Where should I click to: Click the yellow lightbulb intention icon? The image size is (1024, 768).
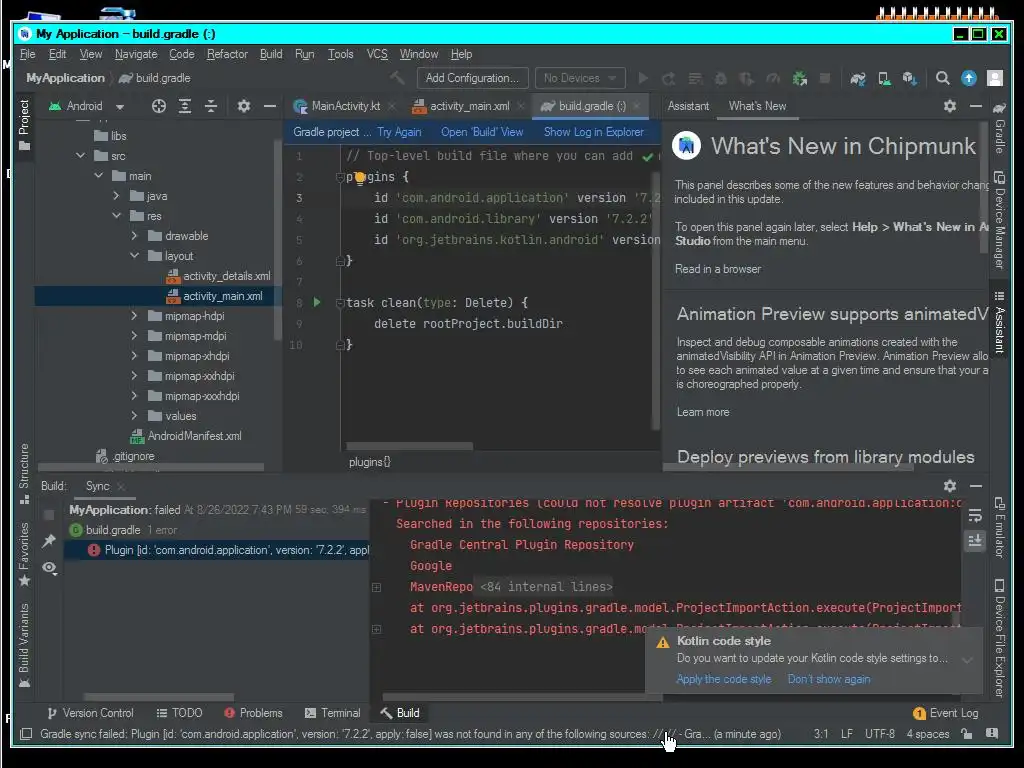[360, 178]
